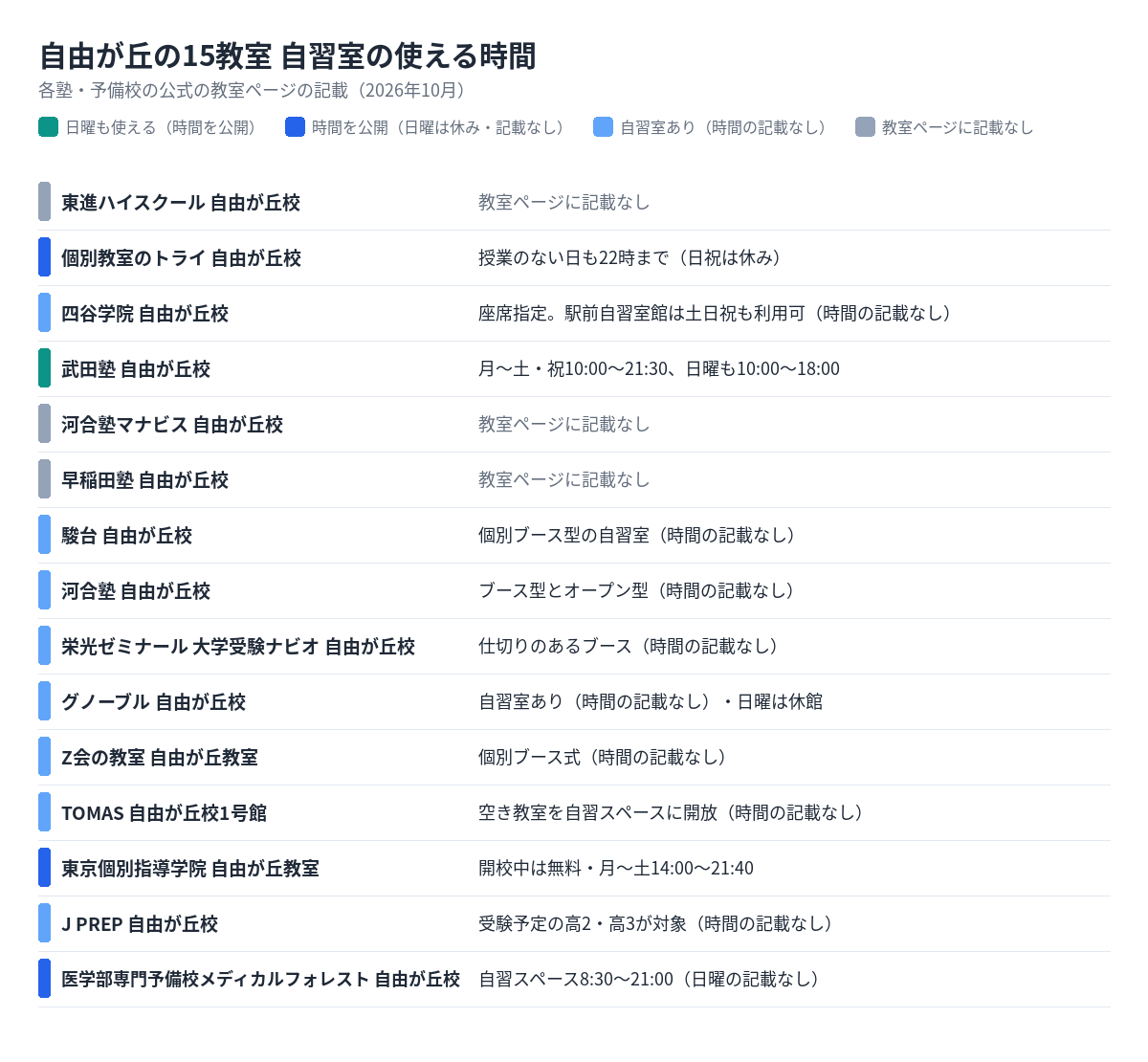Select row name 河合塾マナビス 自由が丘校
This screenshot has width=1148, height=1062.
(172, 424)
